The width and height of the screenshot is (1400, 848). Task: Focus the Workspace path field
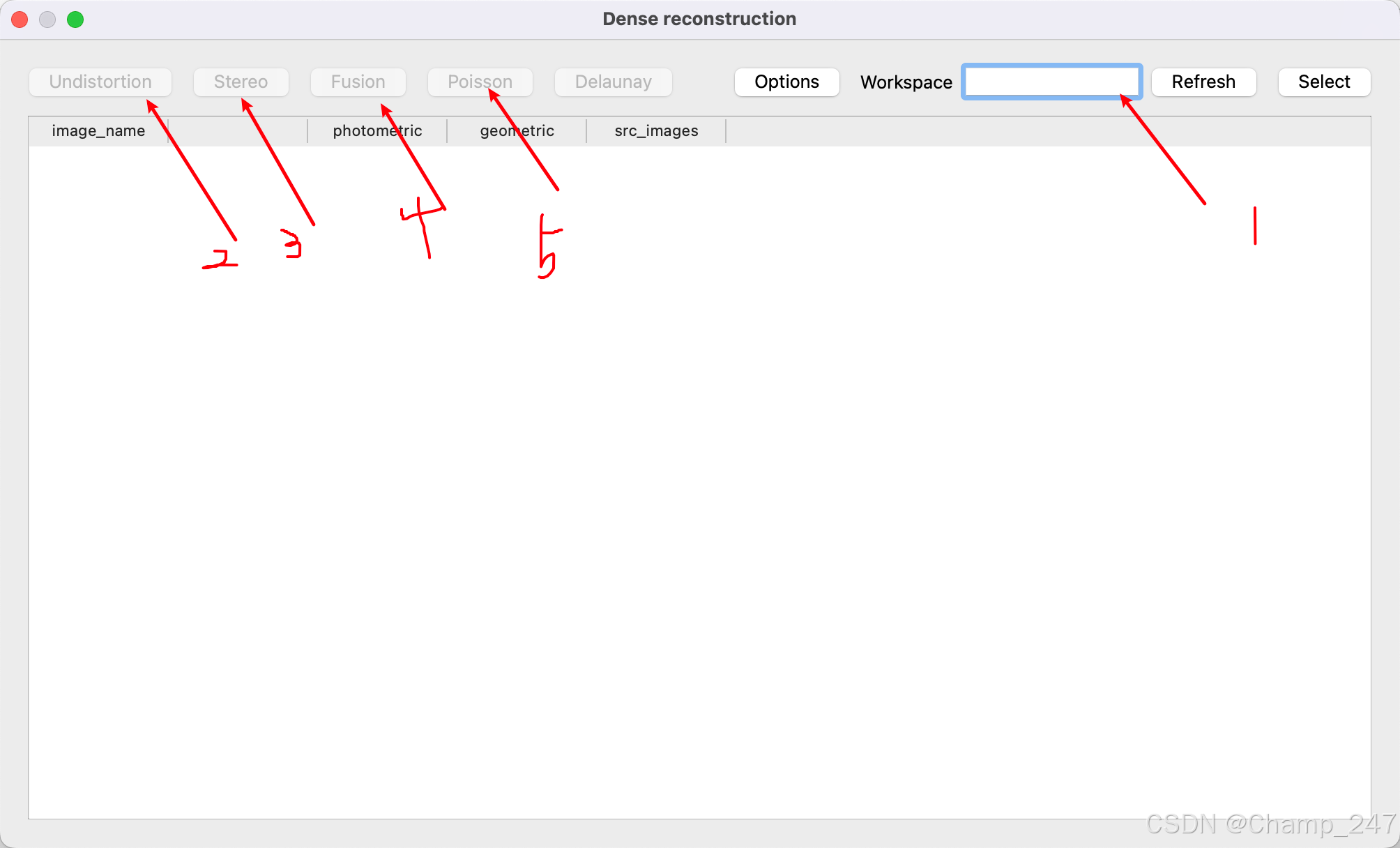1051,82
